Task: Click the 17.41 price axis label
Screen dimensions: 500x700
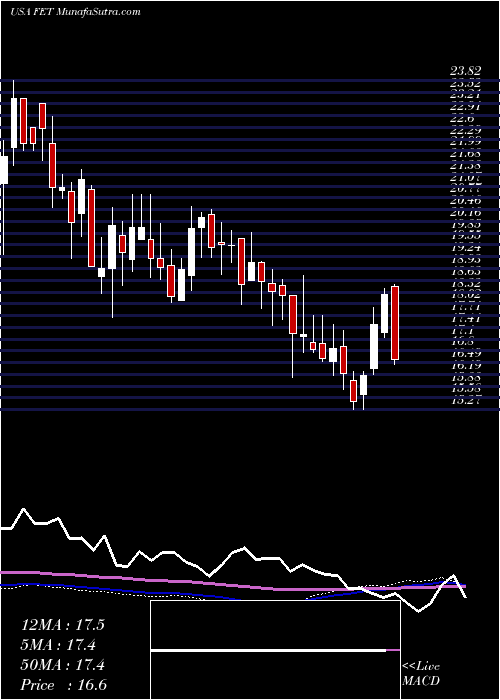Action: 466,318
